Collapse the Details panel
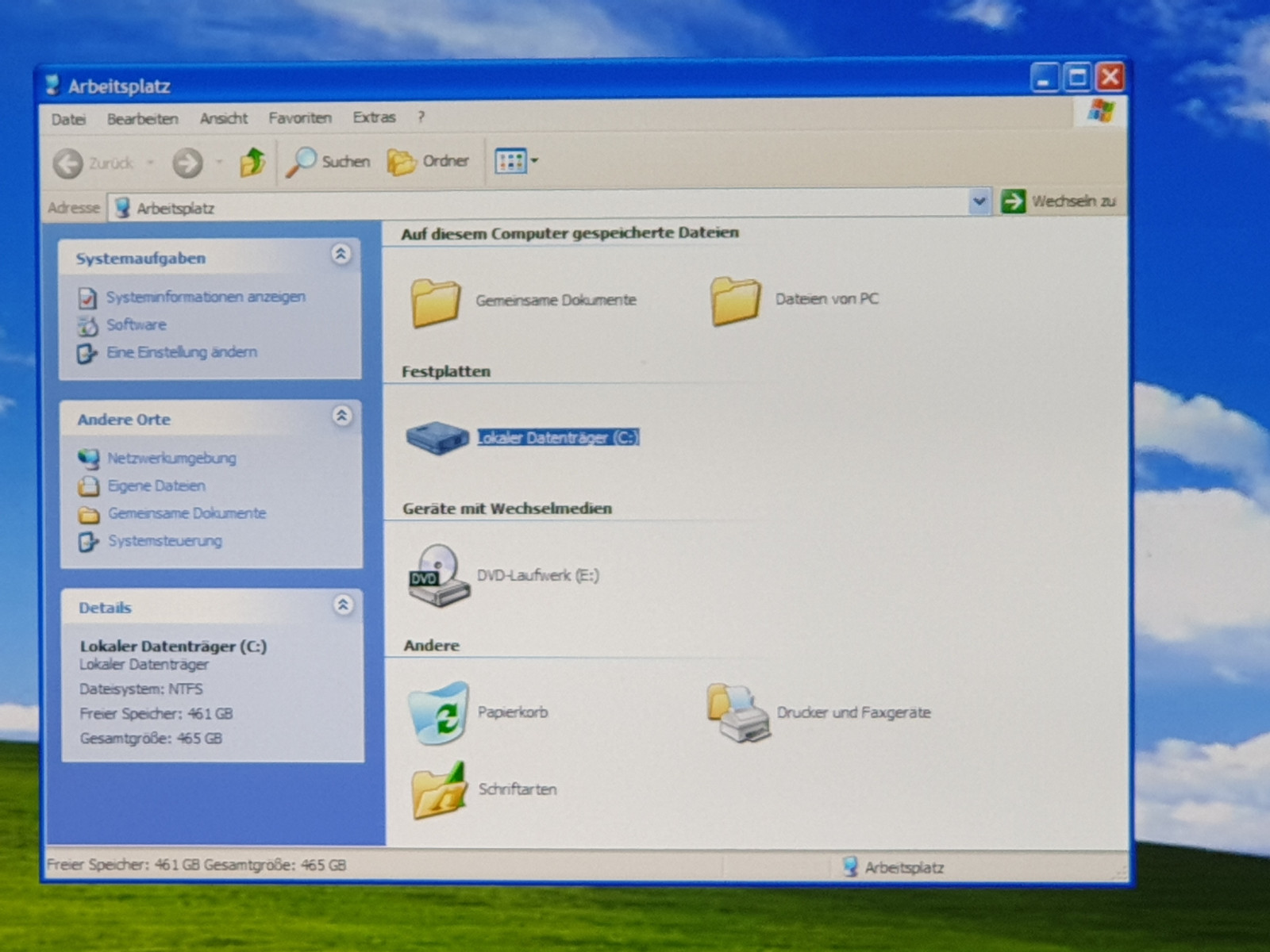The width and height of the screenshot is (1270, 952). [x=343, y=605]
